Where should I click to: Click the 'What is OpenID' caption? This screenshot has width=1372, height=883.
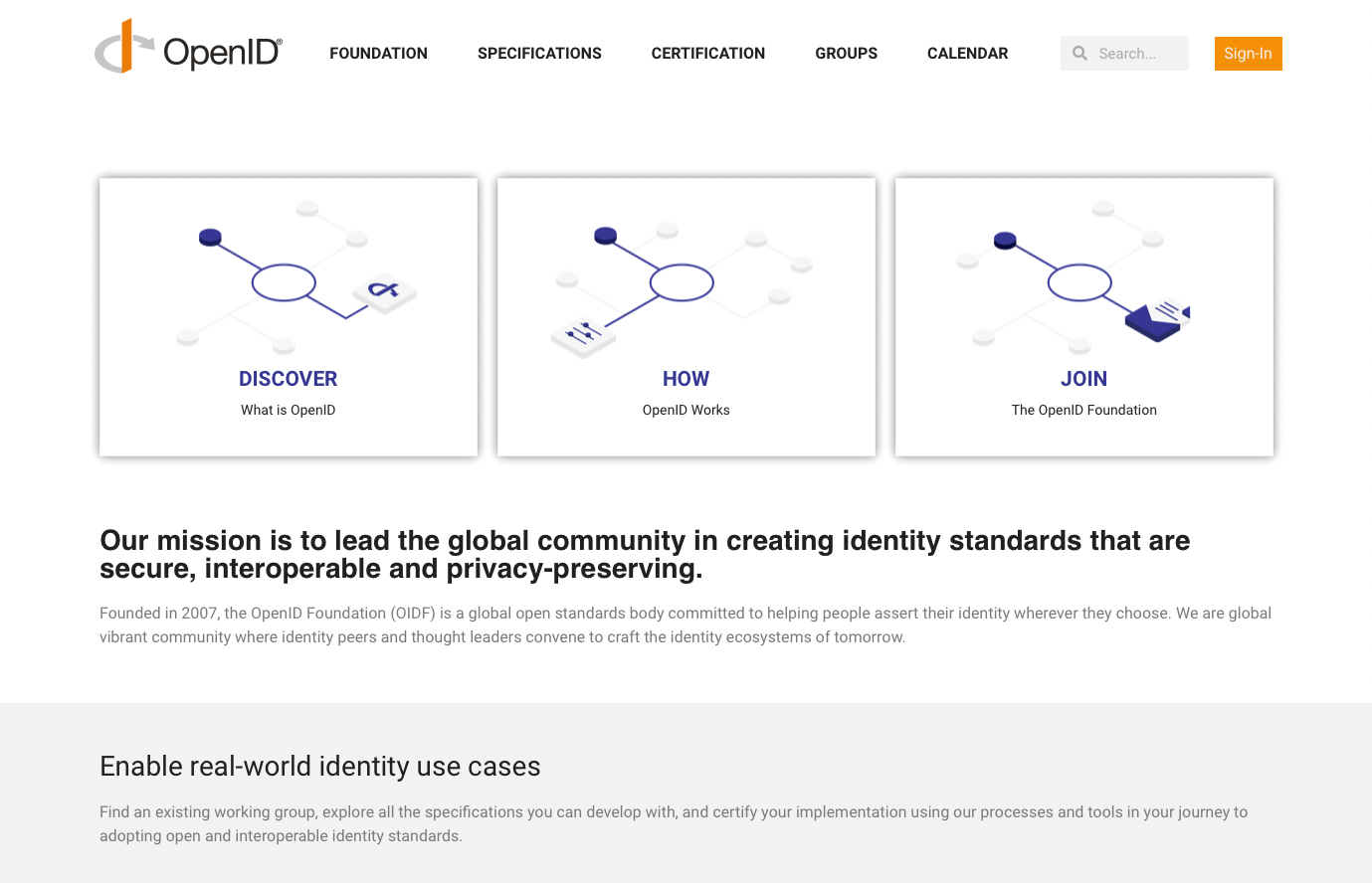point(289,410)
